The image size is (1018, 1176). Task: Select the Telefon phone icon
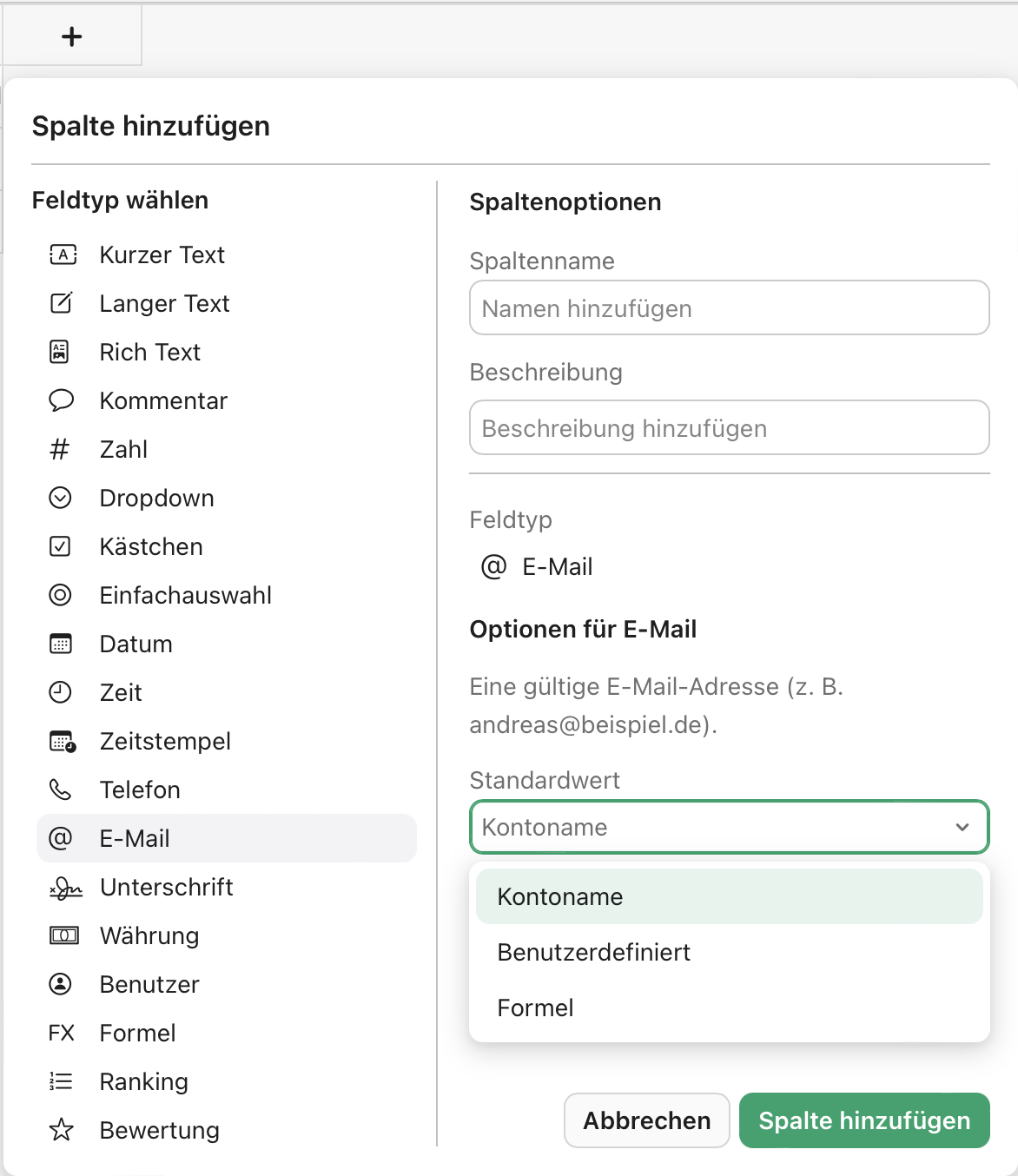point(61,790)
